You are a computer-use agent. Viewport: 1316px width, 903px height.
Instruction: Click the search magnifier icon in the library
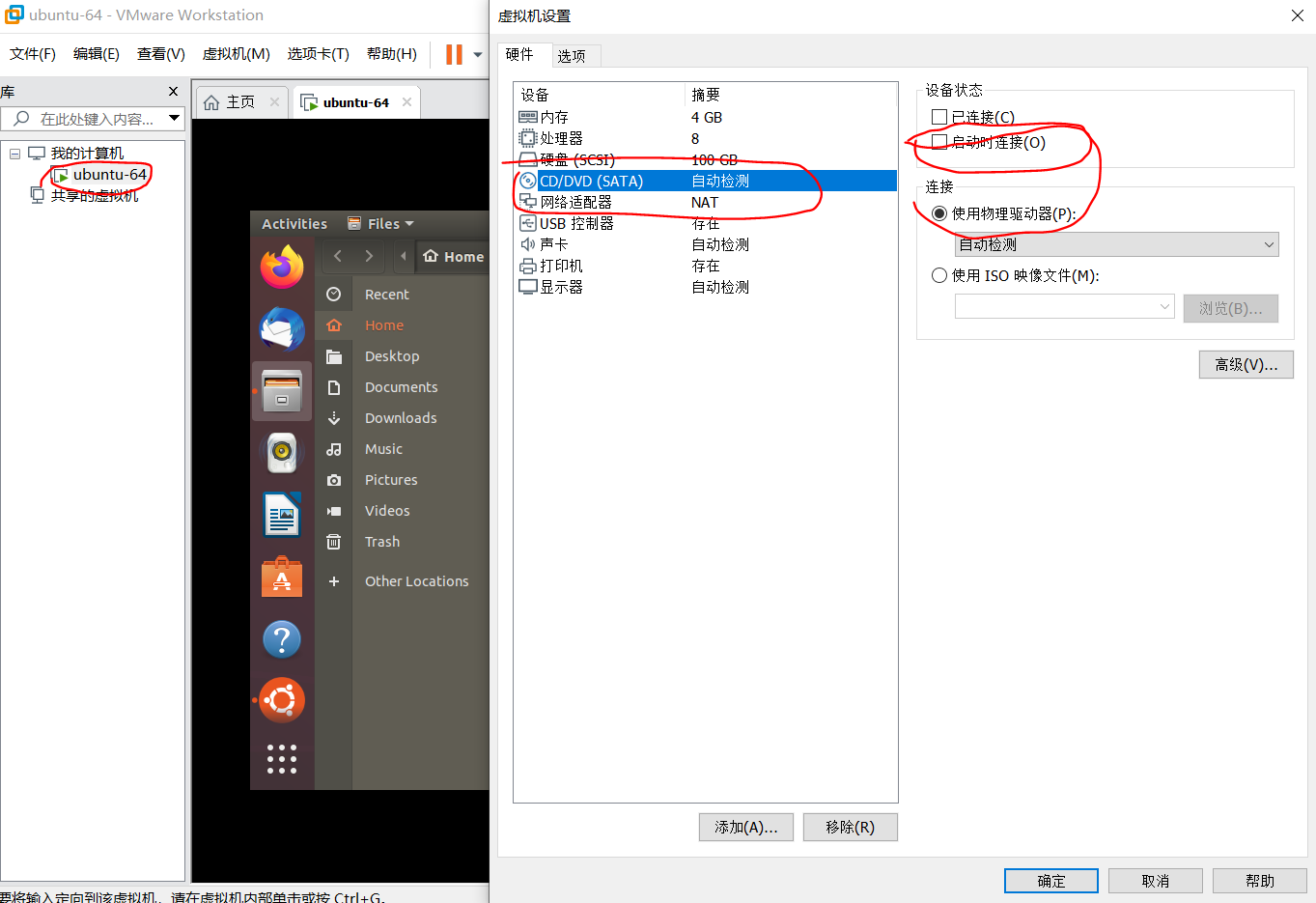click(20, 119)
